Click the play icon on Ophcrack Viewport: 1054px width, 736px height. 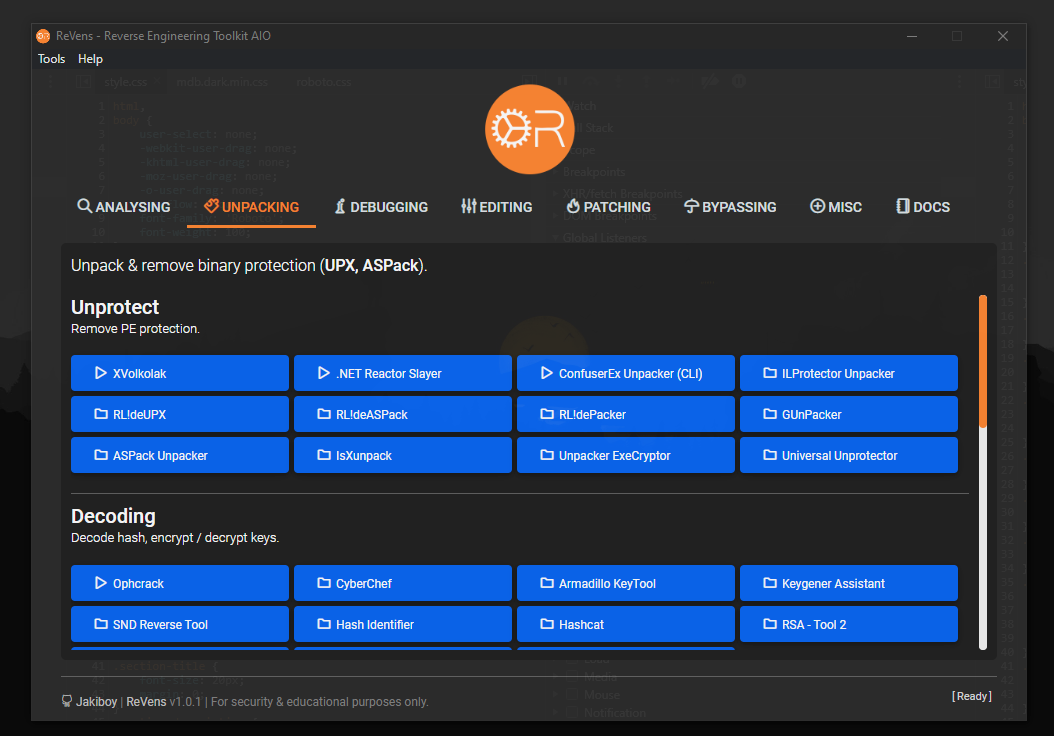click(x=100, y=583)
